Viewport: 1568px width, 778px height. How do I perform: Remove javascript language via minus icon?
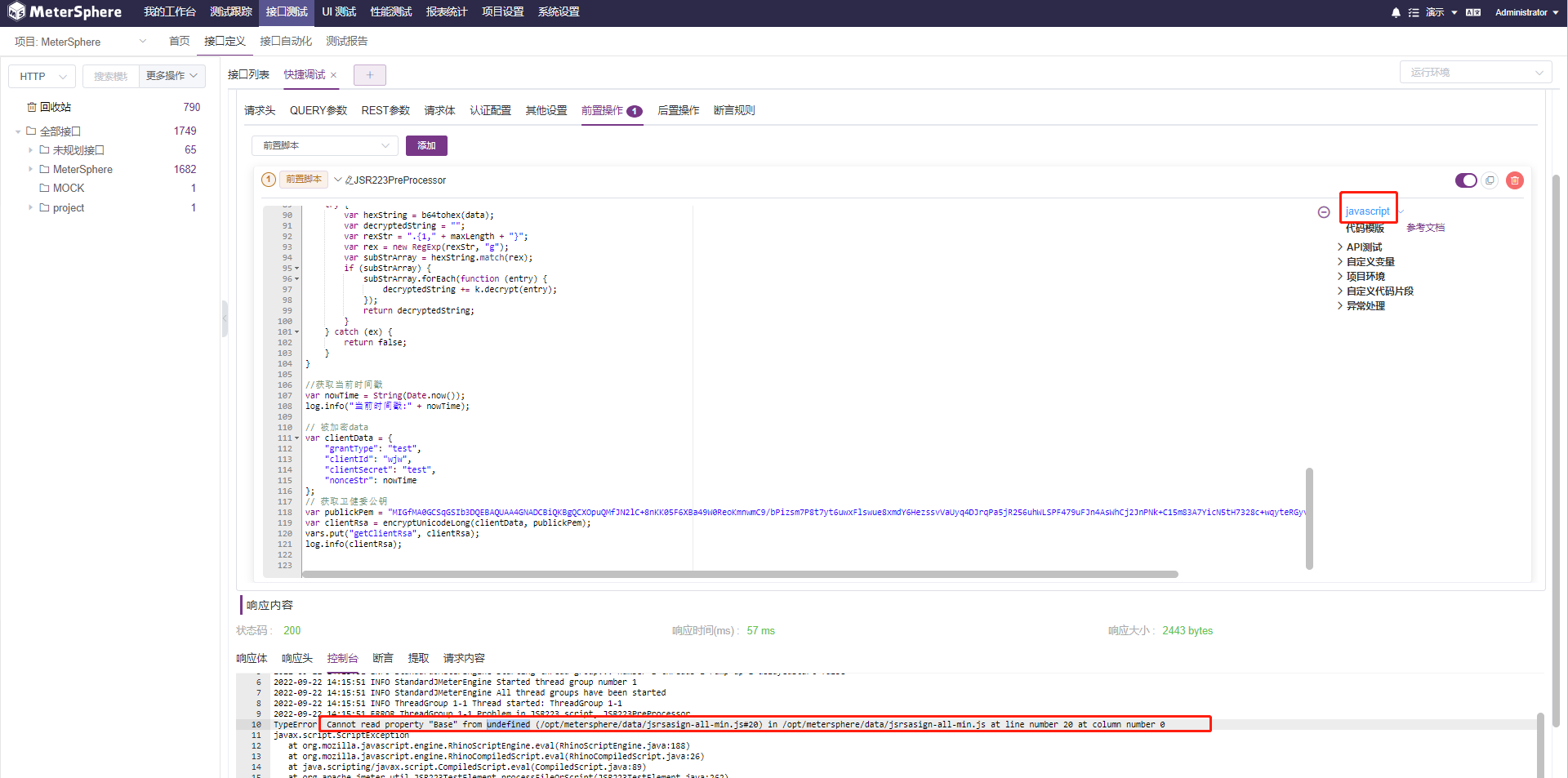1324,211
